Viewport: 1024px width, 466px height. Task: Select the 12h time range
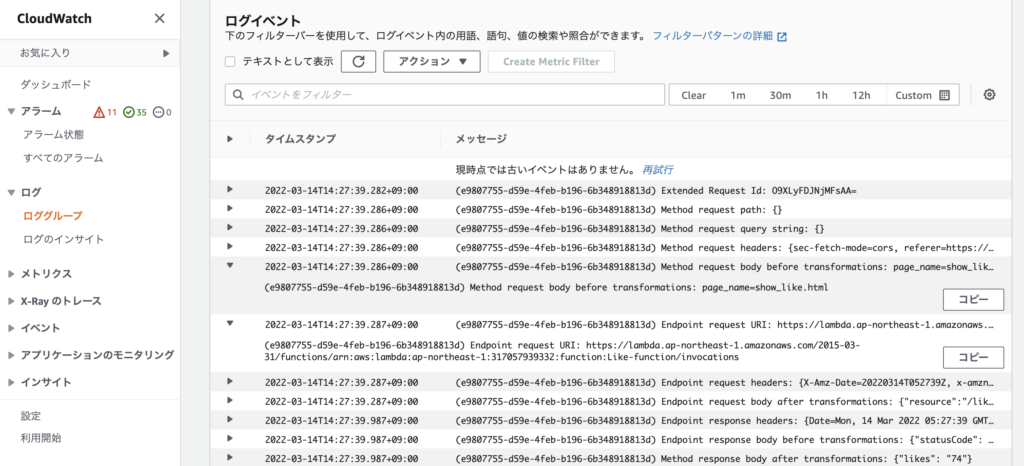861,95
